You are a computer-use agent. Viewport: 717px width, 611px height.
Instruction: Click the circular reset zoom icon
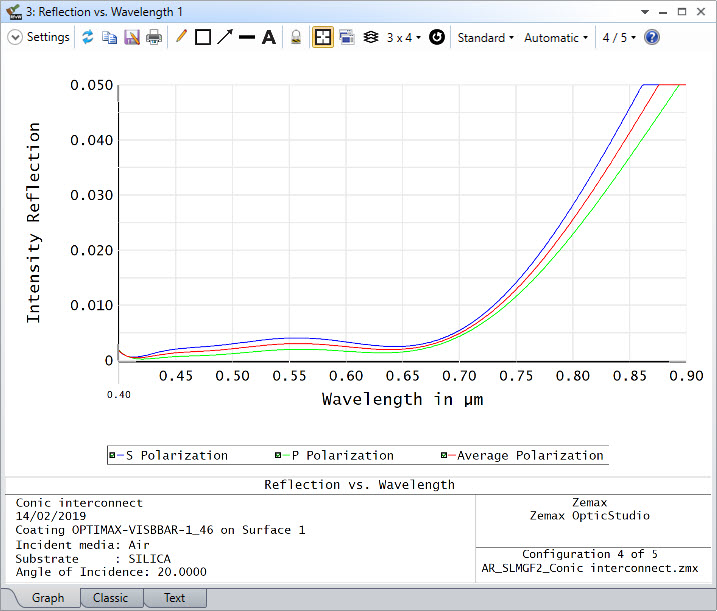pos(437,37)
